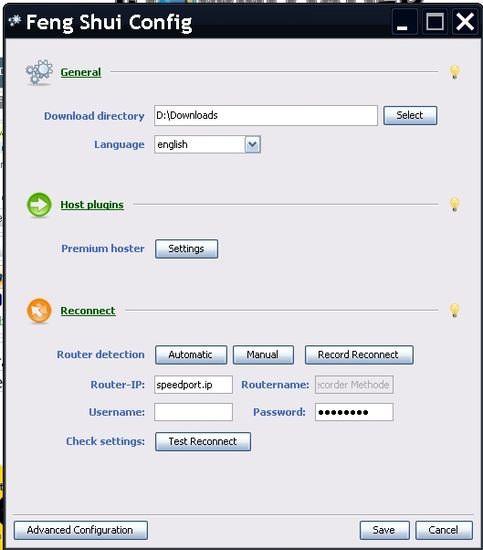Click the green Host plugins arrow icon
Viewport: 483px width, 550px height.
point(39,204)
